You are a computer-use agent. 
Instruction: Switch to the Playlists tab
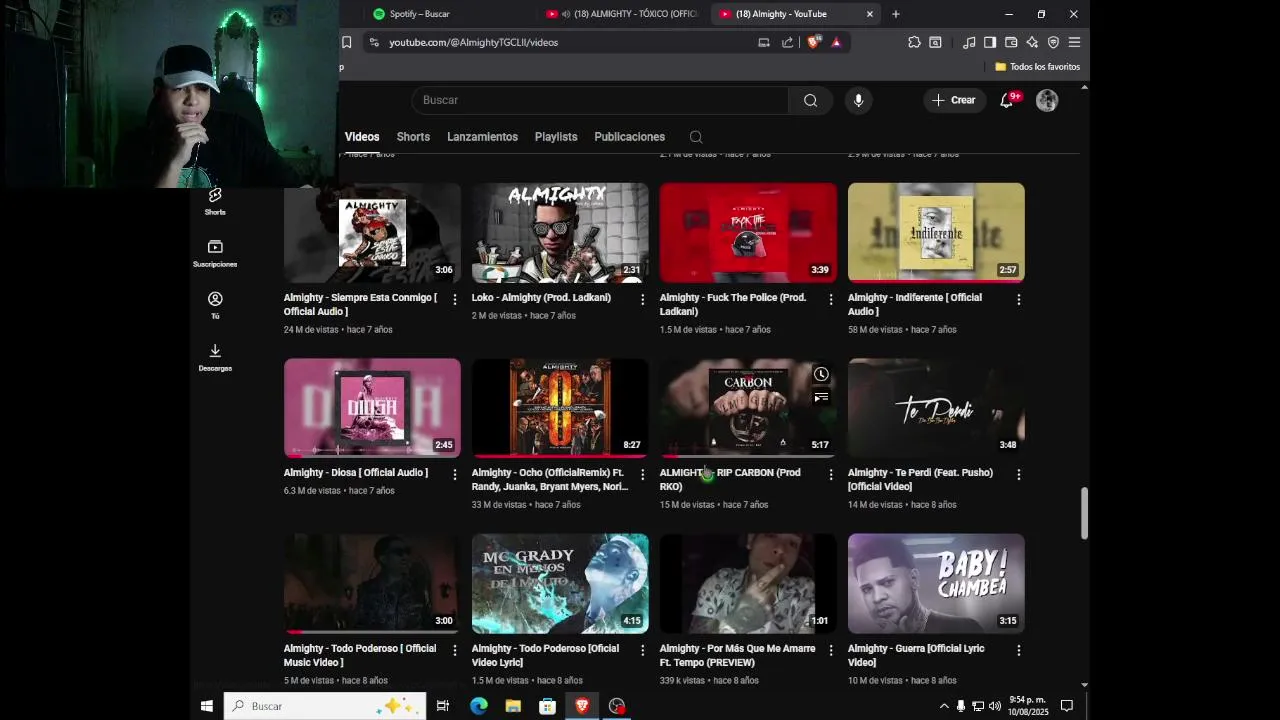(x=556, y=137)
